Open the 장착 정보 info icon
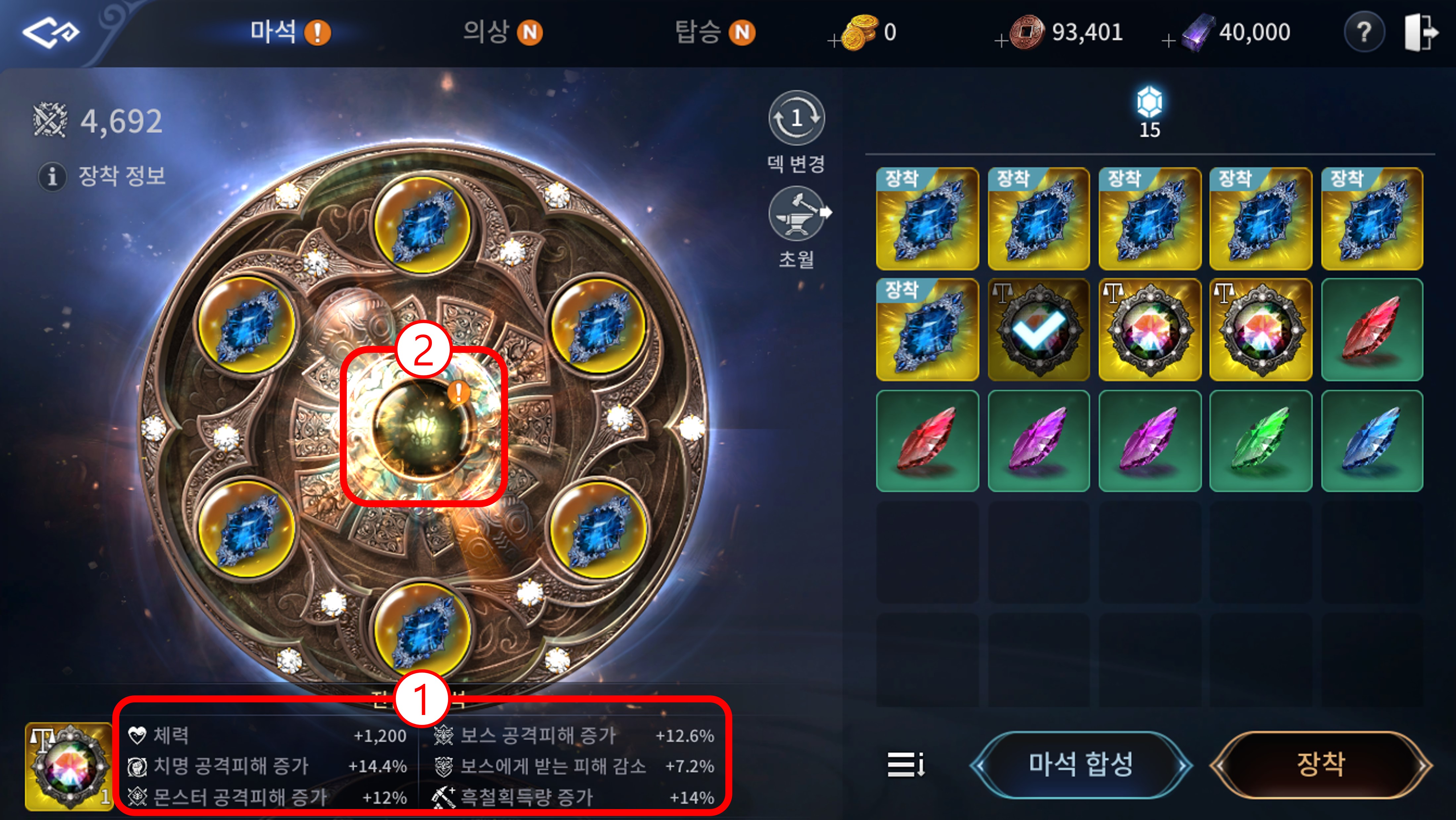The image size is (1456, 820). [x=52, y=176]
